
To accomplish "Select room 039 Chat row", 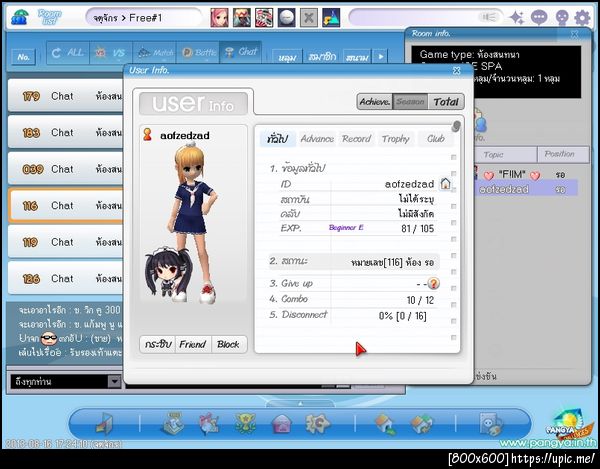I will 65,169.
